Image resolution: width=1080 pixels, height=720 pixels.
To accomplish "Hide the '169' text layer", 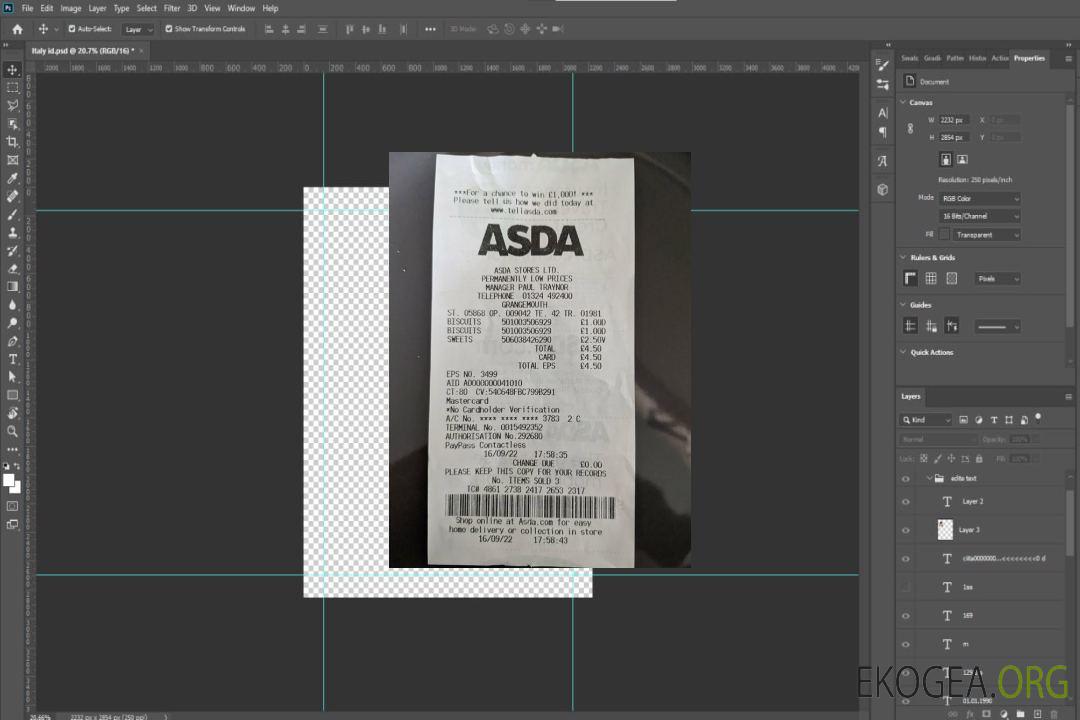I will click(x=906, y=616).
